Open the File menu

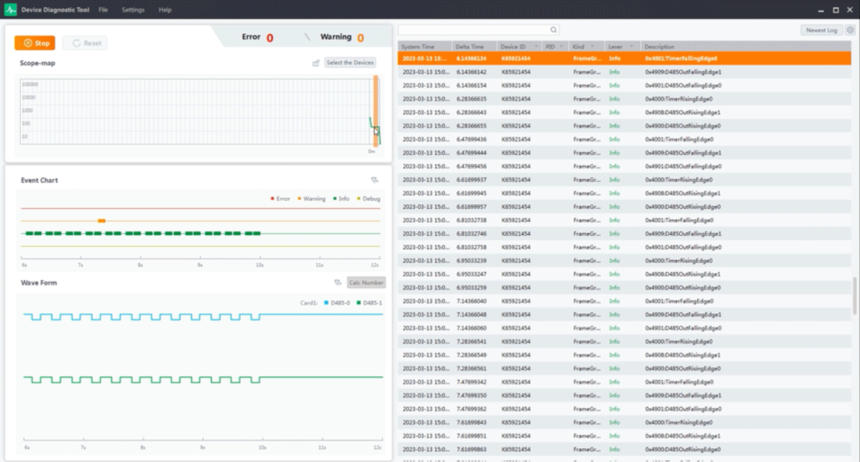[103, 10]
